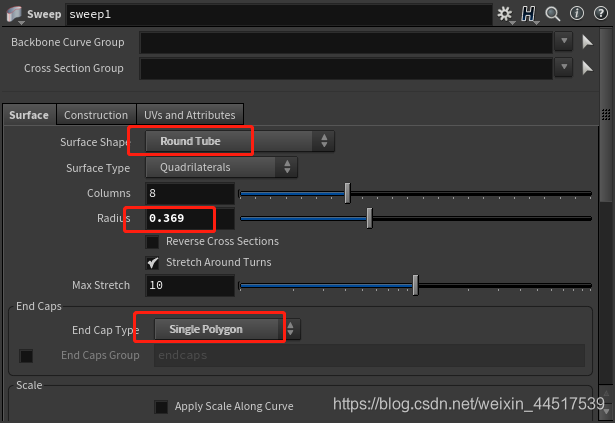Switch to the Construction tab
The height and width of the screenshot is (423, 615).
96,115
